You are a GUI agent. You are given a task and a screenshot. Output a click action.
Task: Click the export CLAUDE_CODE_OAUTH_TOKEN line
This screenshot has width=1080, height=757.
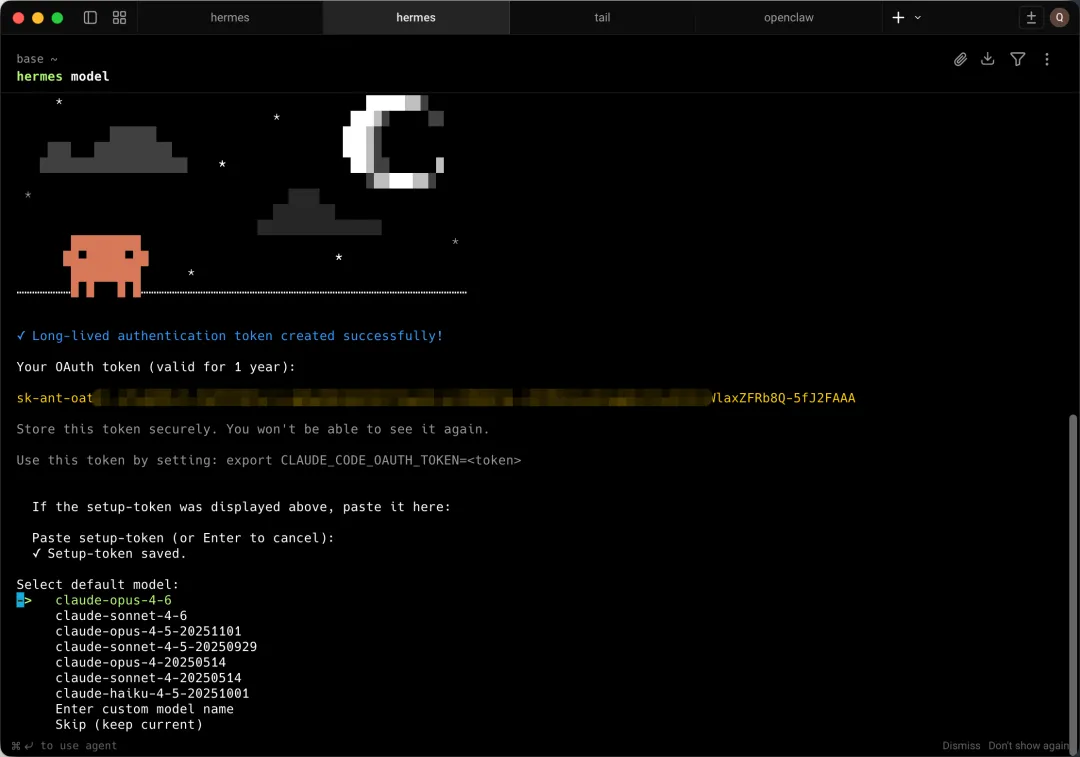point(269,460)
